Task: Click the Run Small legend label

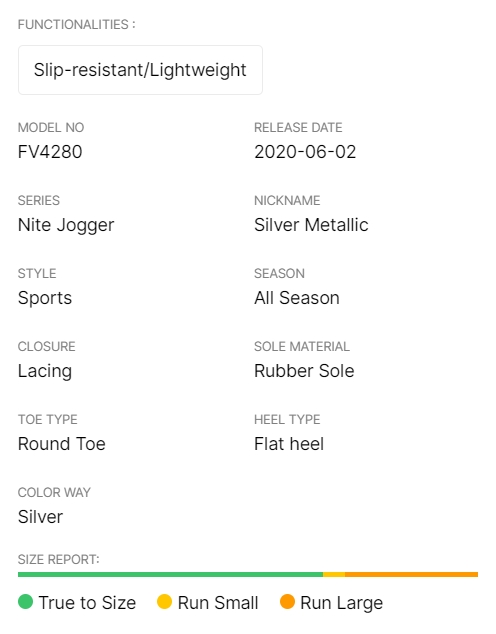Action: coord(218,602)
